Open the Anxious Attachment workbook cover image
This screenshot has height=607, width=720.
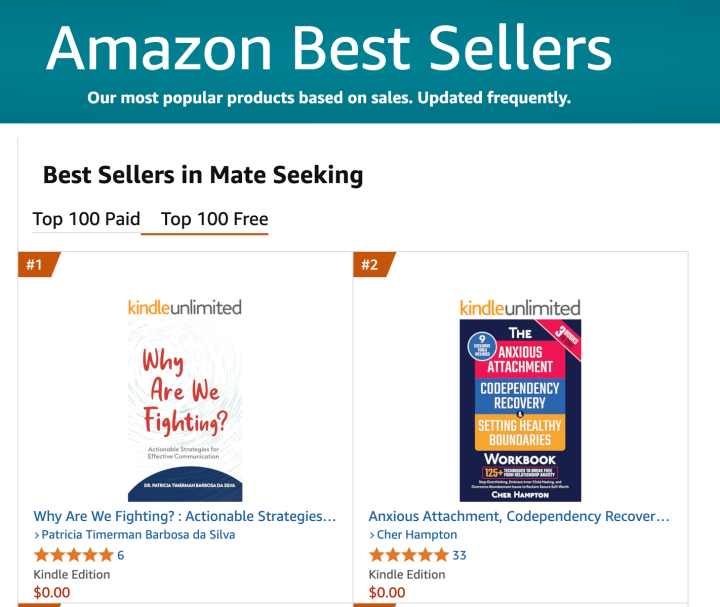click(x=520, y=410)
